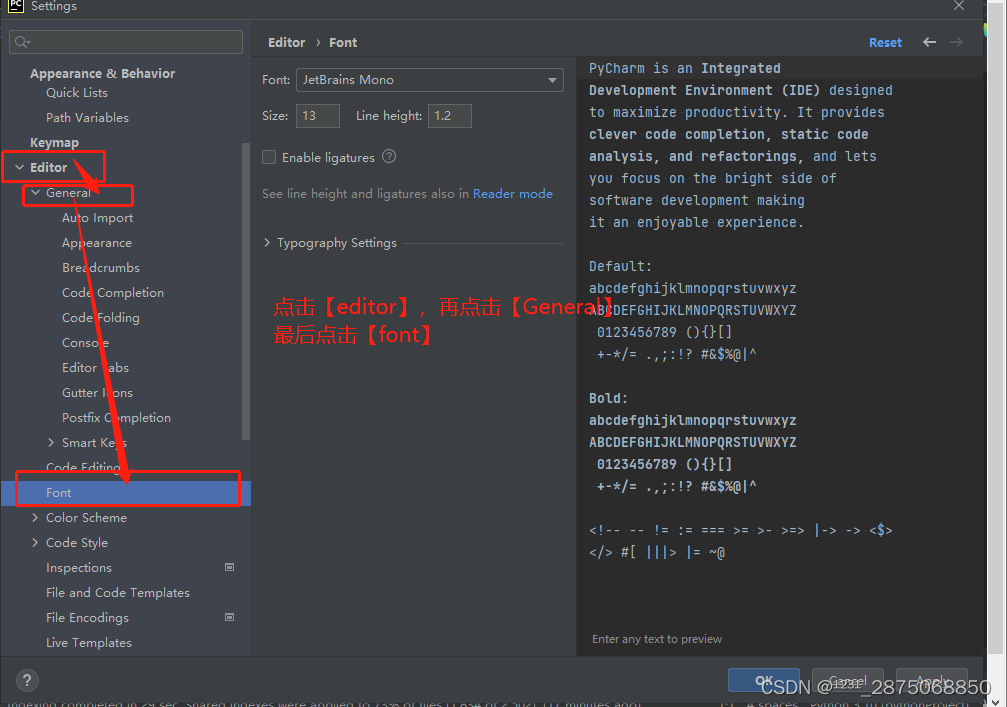Select Inspections settings item
Image resolution: width=1007 pixels, height=707 pixels.
click(79, 568)
